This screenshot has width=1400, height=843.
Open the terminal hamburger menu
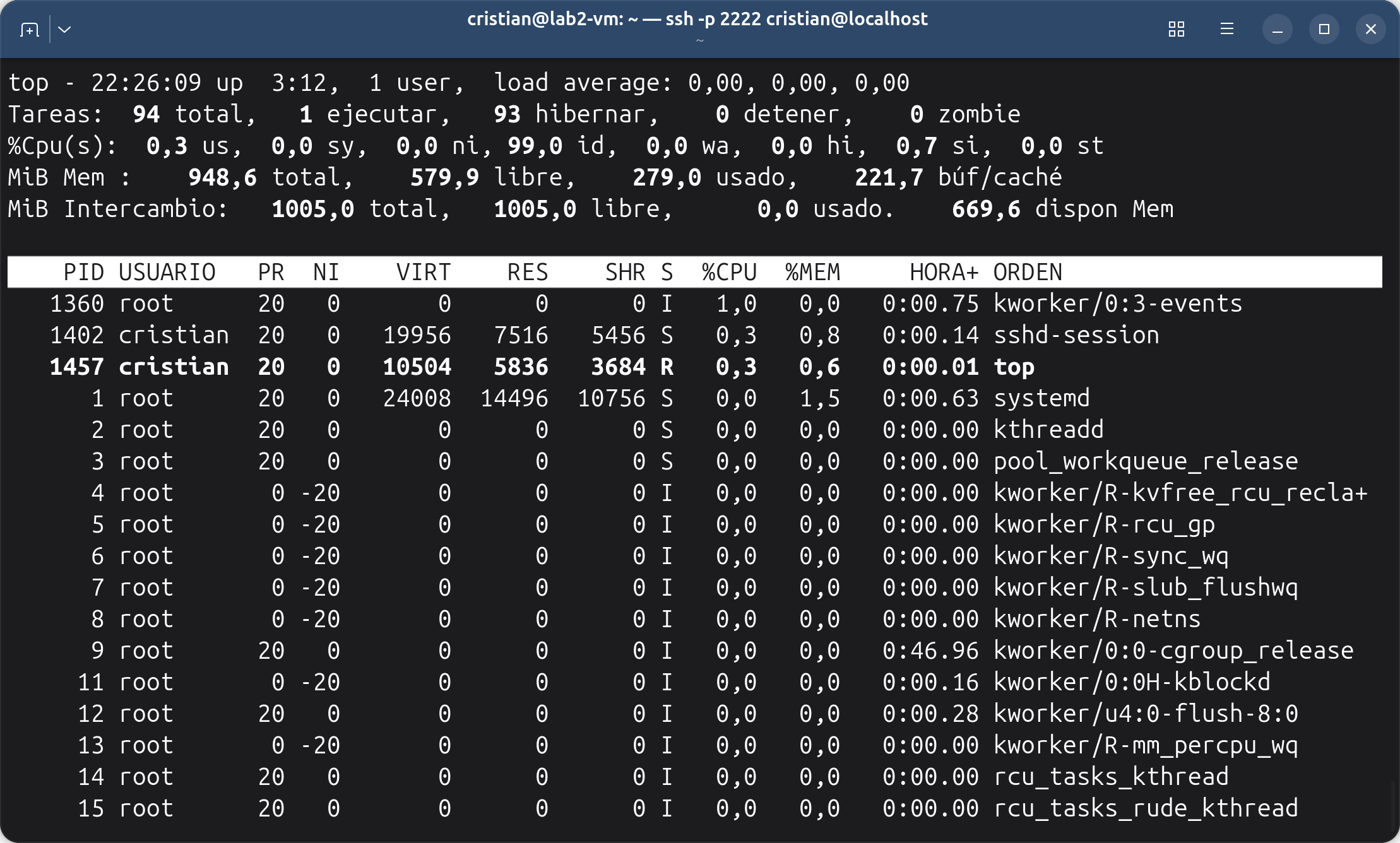[x=1227, y=29]
